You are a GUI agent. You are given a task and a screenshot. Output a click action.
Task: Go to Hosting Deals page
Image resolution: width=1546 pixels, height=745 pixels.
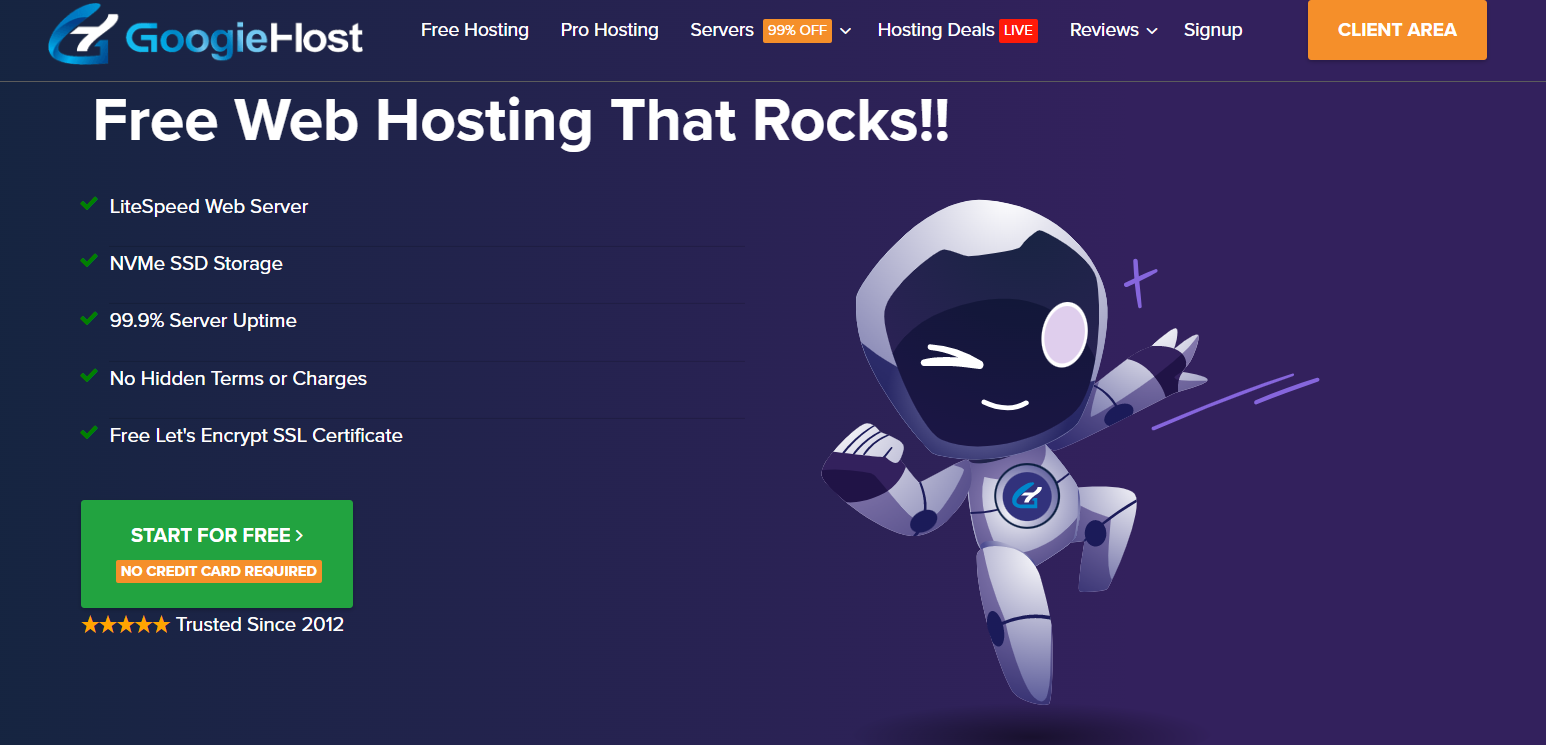[x=936, y=30]
